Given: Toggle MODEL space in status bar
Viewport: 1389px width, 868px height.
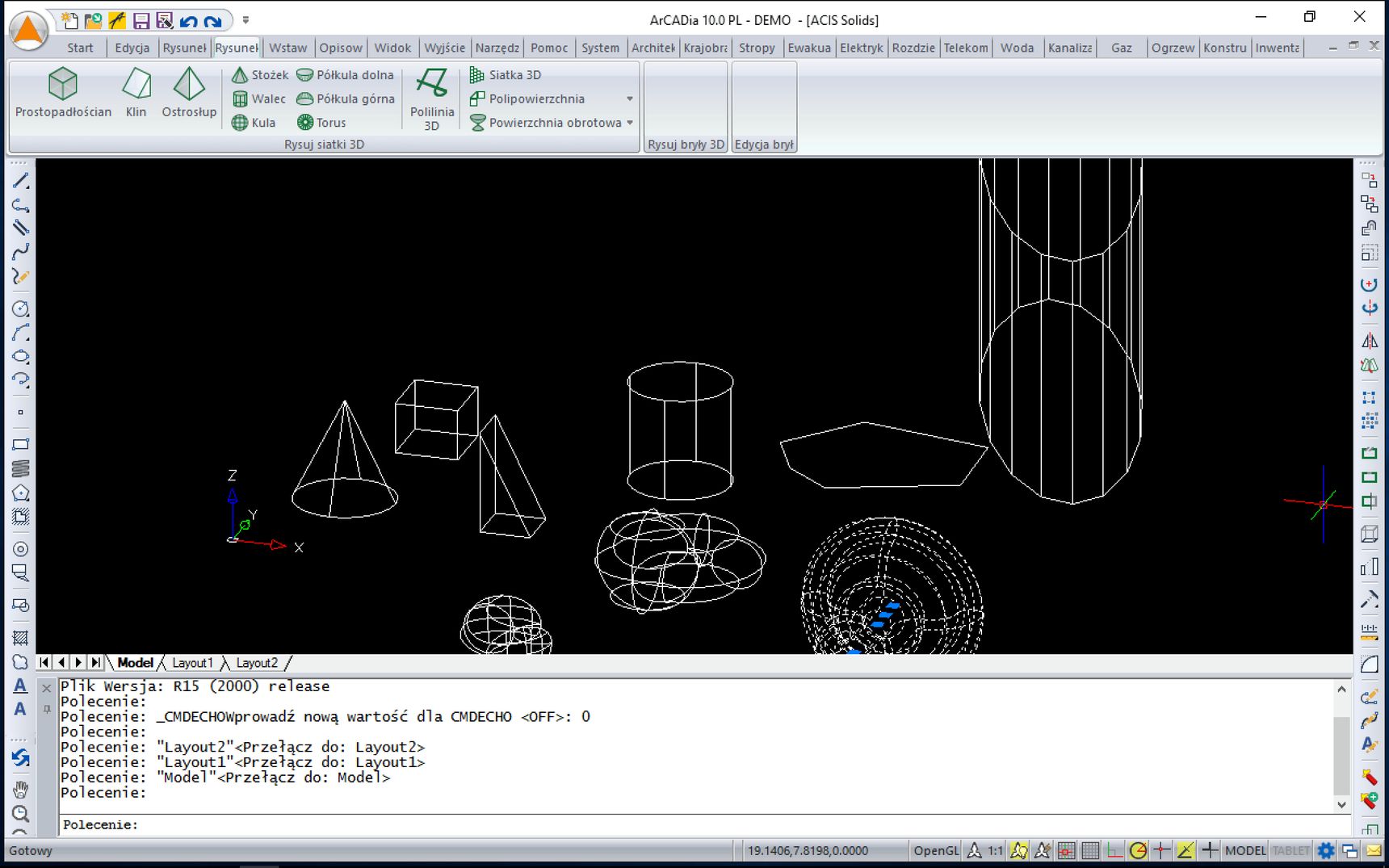Looking at the screenshot, I should 1245,850.
